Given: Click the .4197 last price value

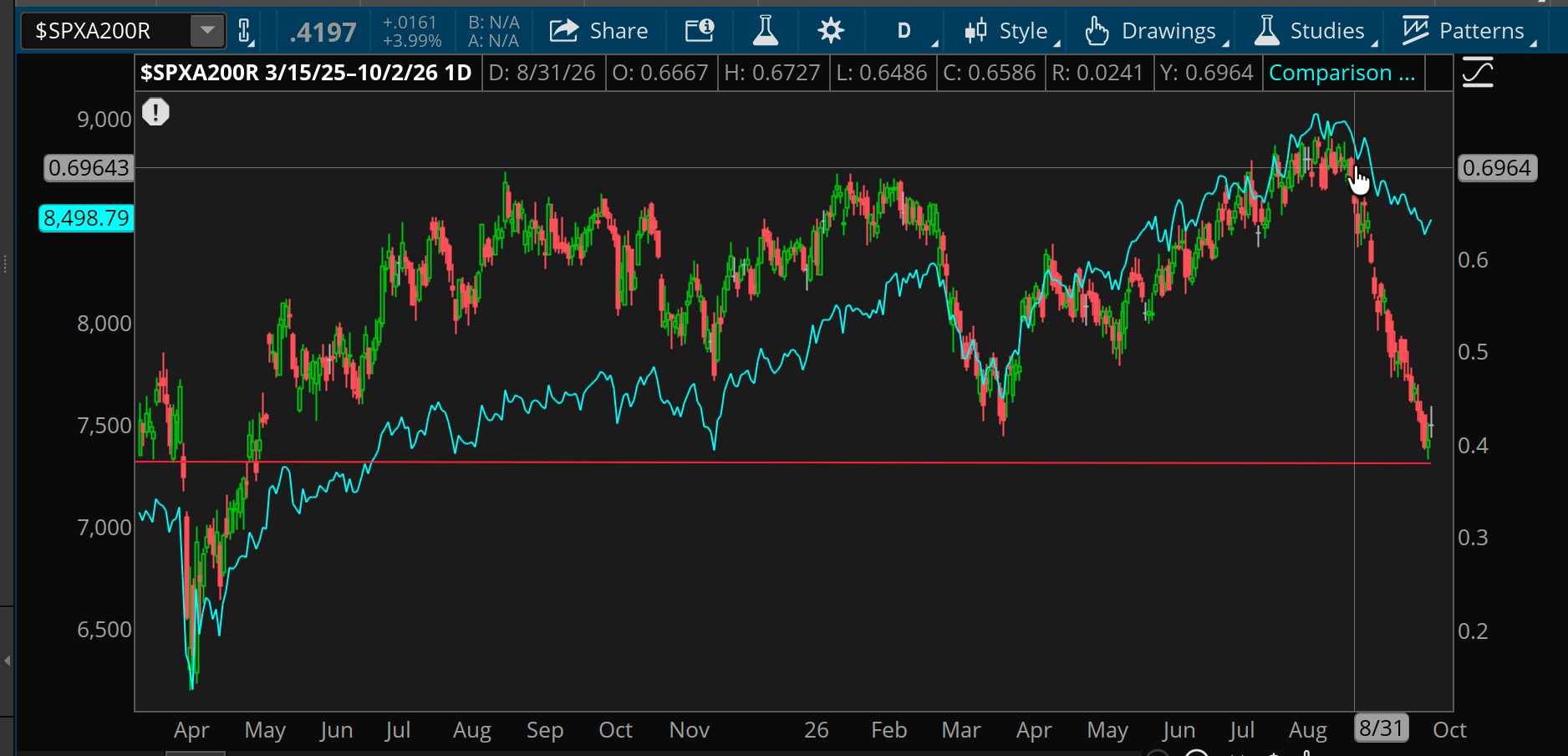Looking at the screenshot, I should coord(323,33).
